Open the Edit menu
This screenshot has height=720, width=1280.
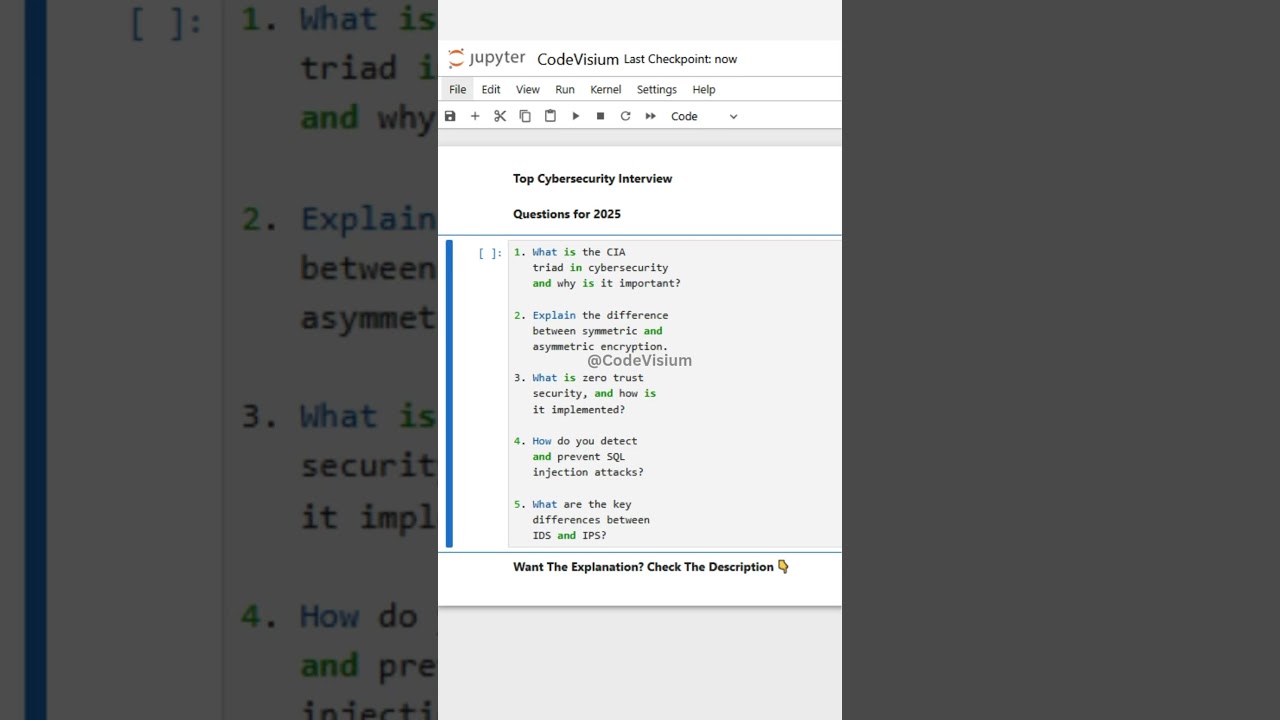point(491,89)
